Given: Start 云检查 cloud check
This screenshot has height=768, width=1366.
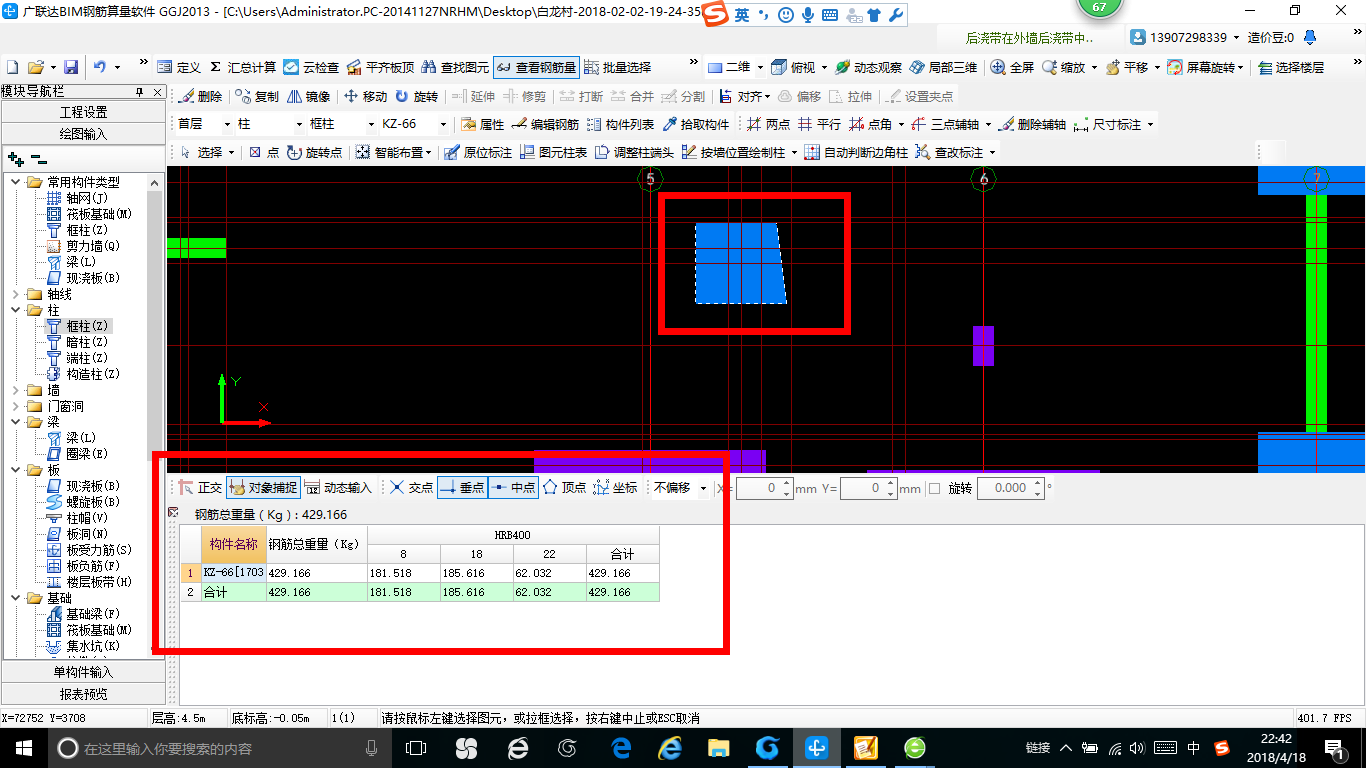Looking at the screenshot, I should [311, 67].
